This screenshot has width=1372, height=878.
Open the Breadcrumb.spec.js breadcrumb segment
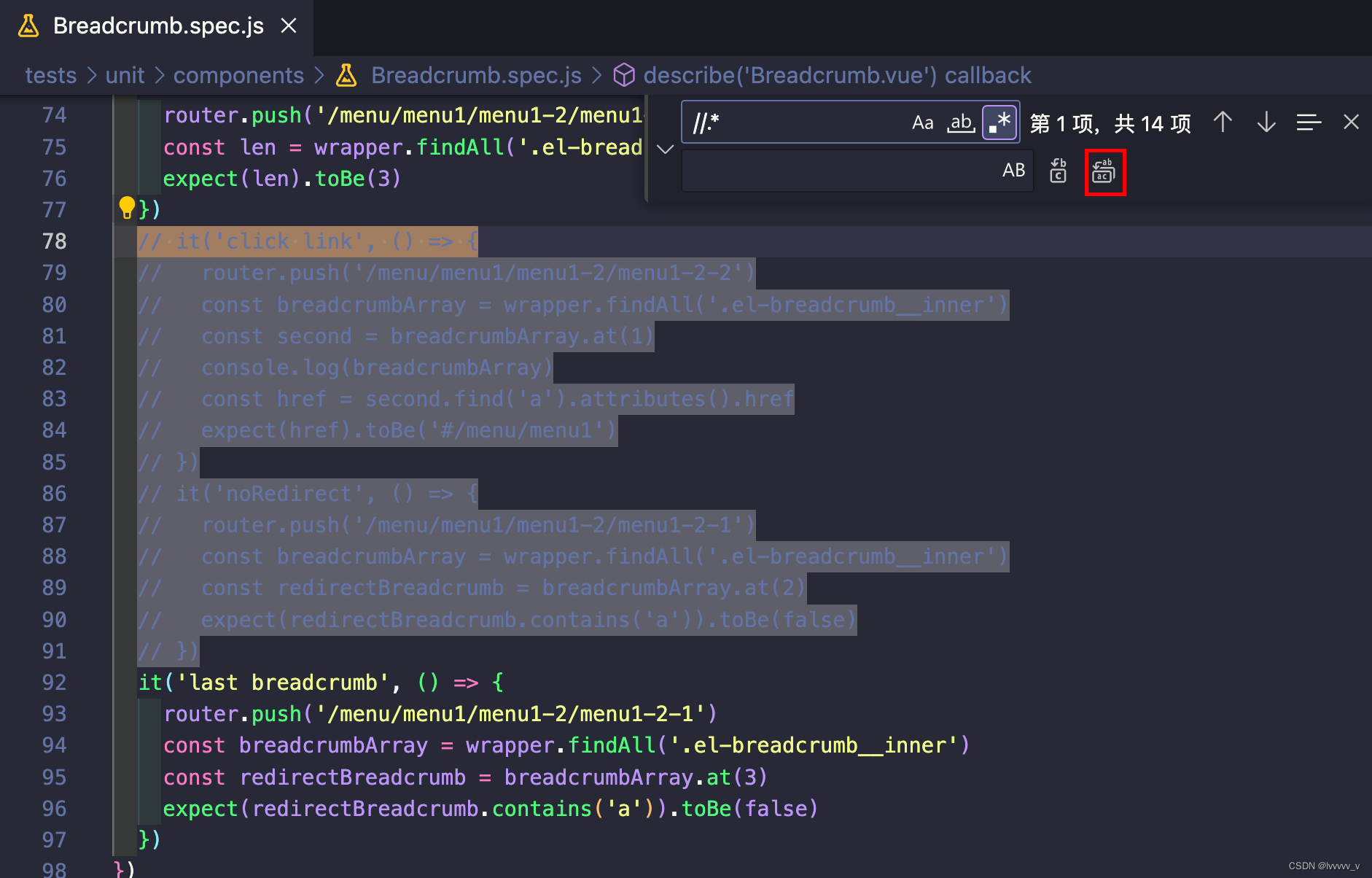point(476,75)
